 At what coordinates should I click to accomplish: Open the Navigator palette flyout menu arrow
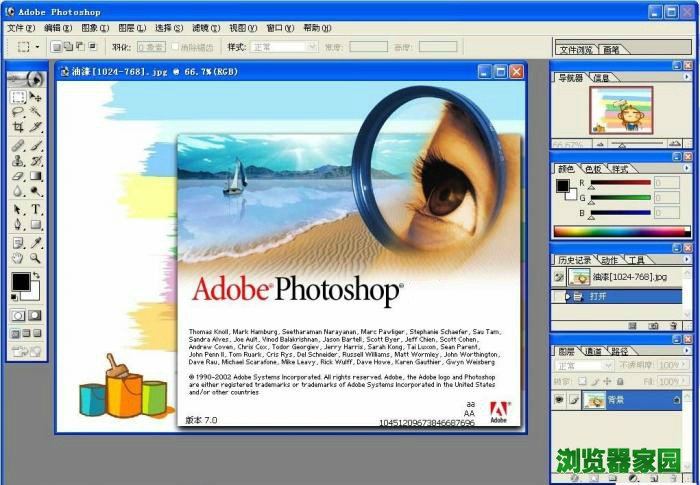pyautogui.click(x=687, y=77)
